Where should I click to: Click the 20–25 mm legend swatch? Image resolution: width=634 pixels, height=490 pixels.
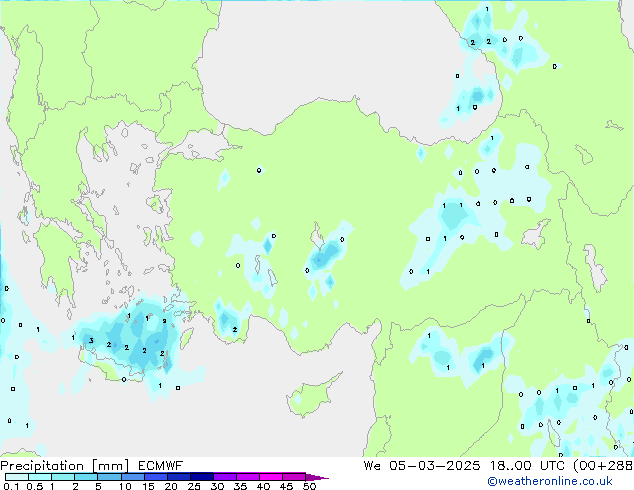point(179,477)
